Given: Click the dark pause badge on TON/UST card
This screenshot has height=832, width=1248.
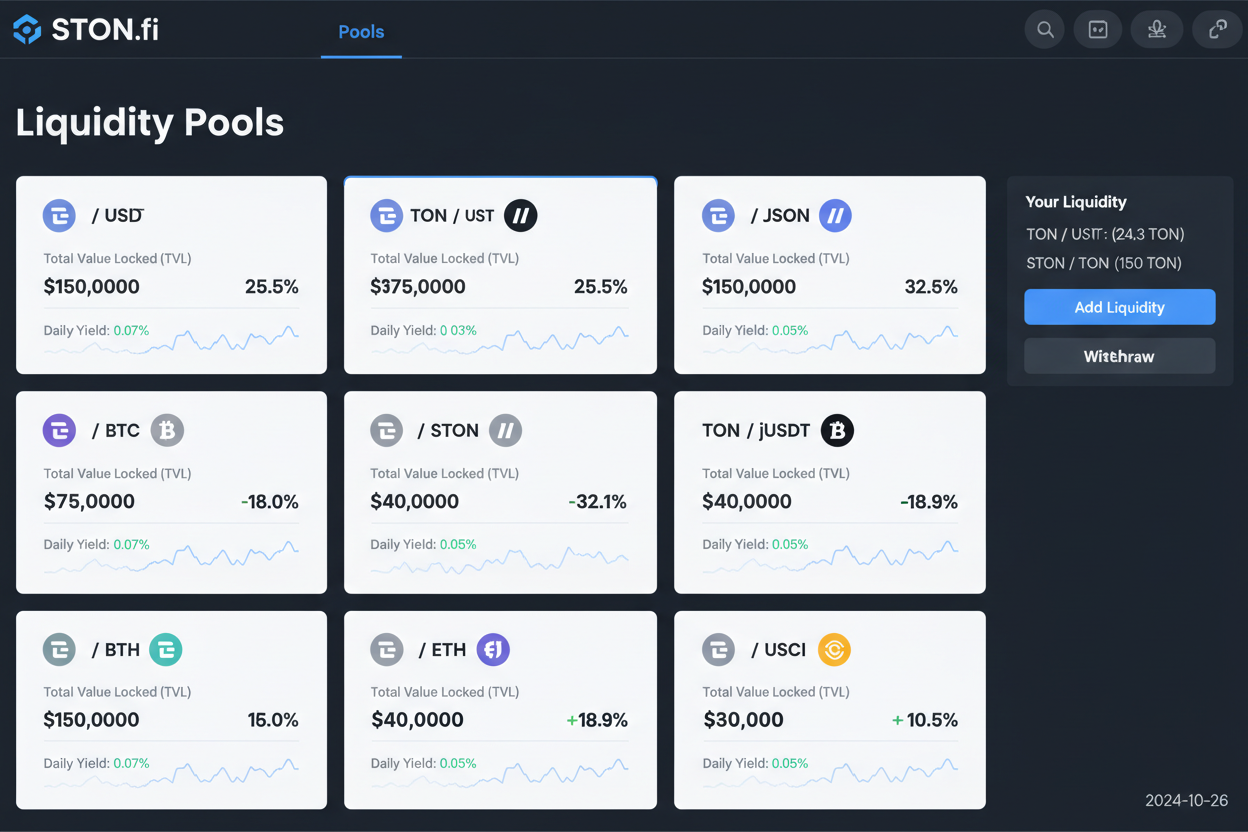Looking at the screenshot, I should [x=520, y=215].
